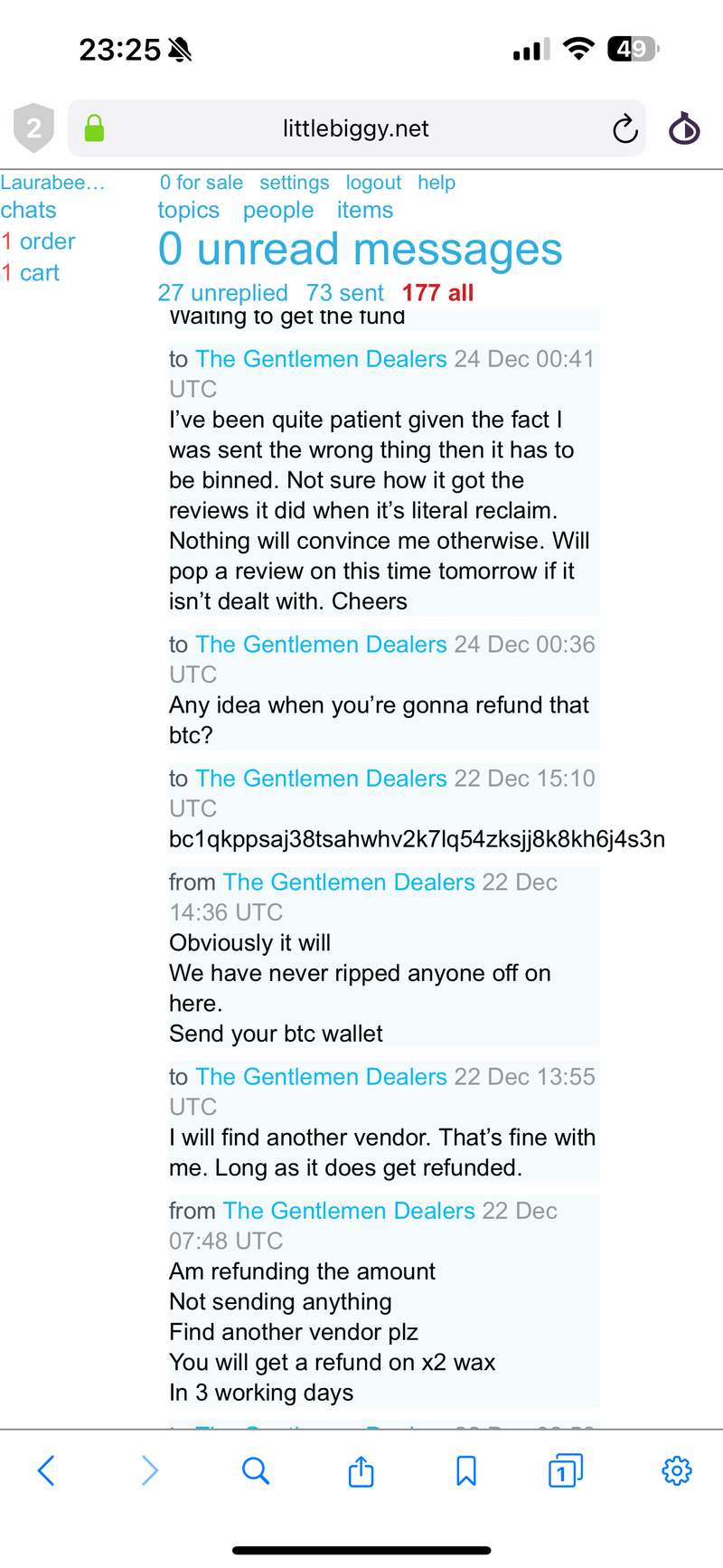Image resolution: width=723 pixels, height=1568 pixels.
Task: Open browser settings gear icon
Action: (676, 1470)
